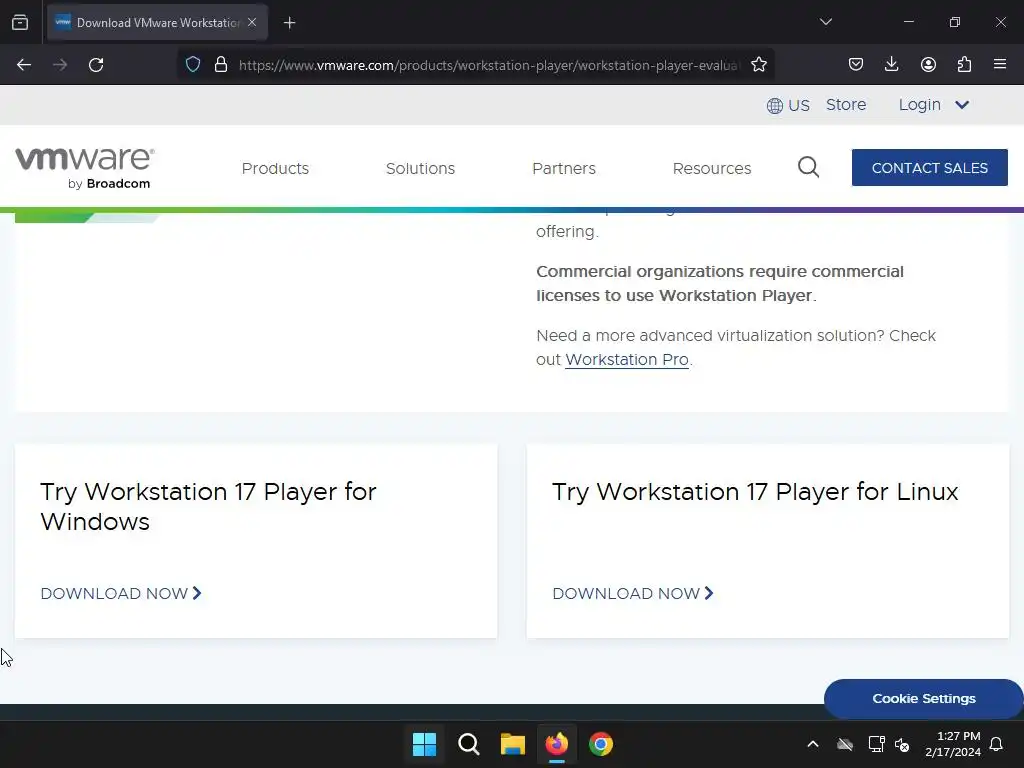Click the Firefox taskbar icon
Viewport: 1024px width, 768px height.
coord(556,744)
